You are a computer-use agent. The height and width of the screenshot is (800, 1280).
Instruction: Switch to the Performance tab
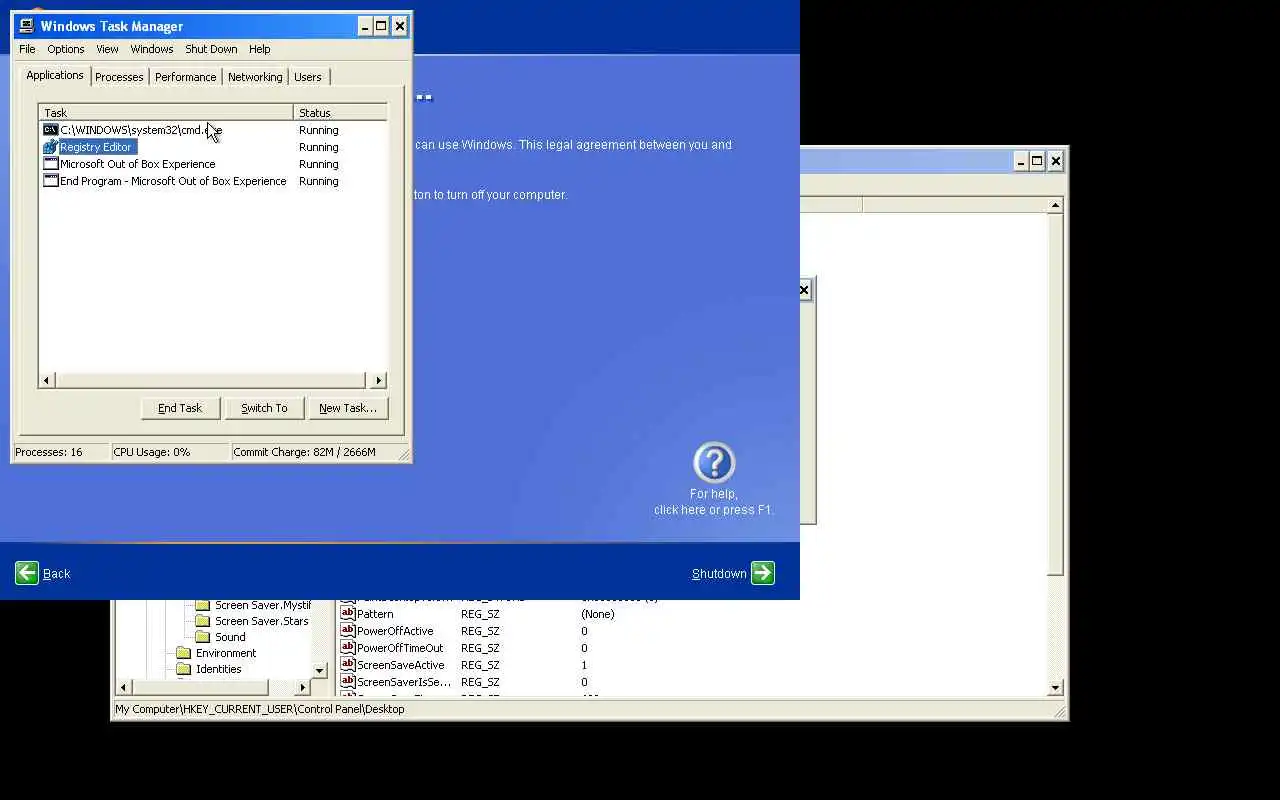[x=185, y=77]
